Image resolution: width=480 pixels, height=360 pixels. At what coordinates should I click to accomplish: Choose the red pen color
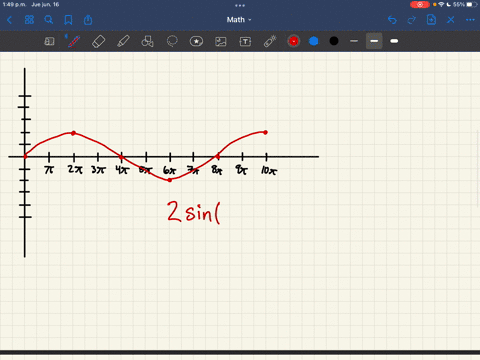coord(294,41)
